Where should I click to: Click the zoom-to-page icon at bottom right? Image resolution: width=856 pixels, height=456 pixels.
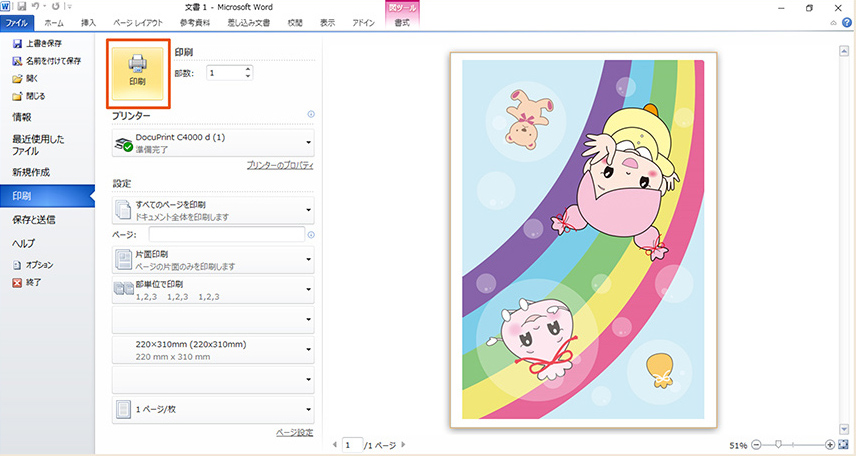843,444
